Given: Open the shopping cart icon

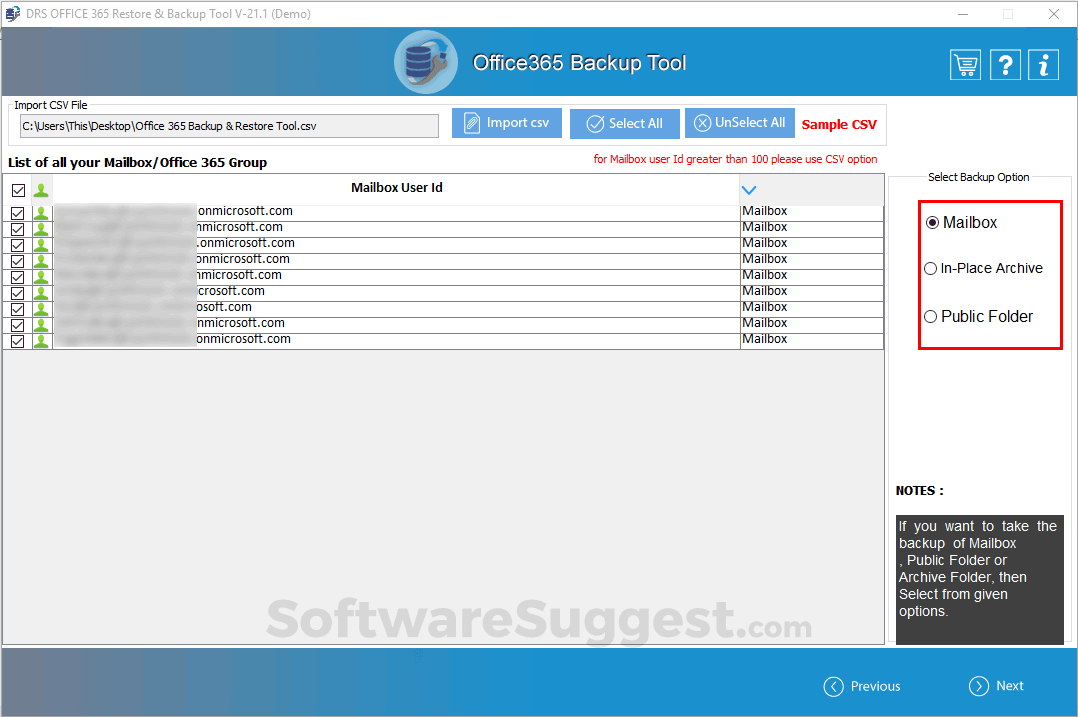Looking at the screenshot, I should pos(965,63).
